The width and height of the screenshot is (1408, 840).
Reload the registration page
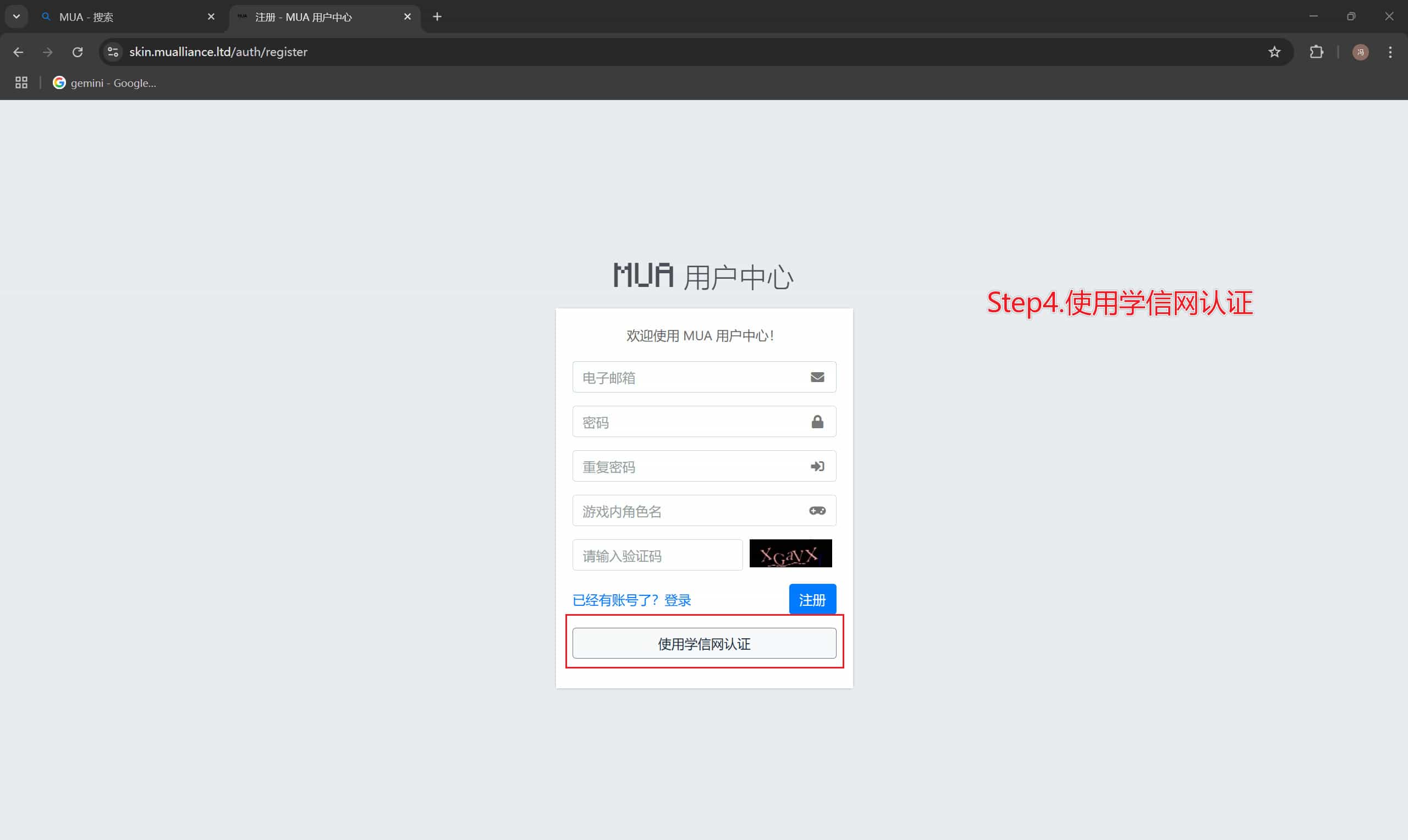point(78,52)
